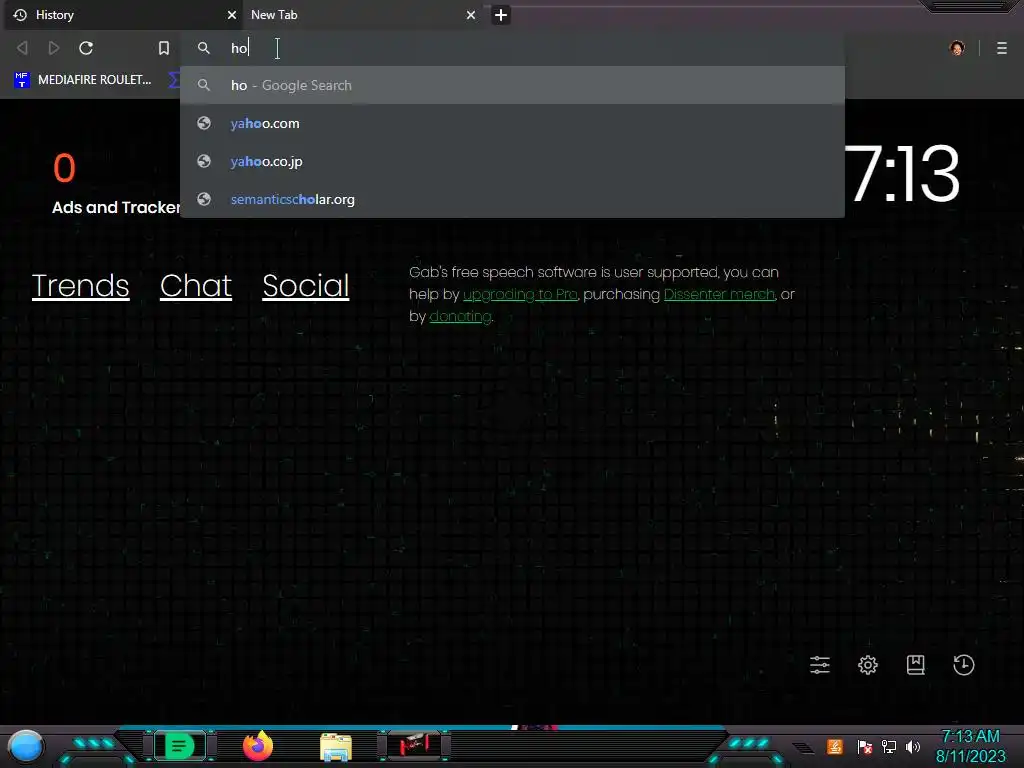The height and width of the screenshot is (768, 1024).
Task: Click the globe icon beside semanticscholar.org
Action: [x=204, y=199]
